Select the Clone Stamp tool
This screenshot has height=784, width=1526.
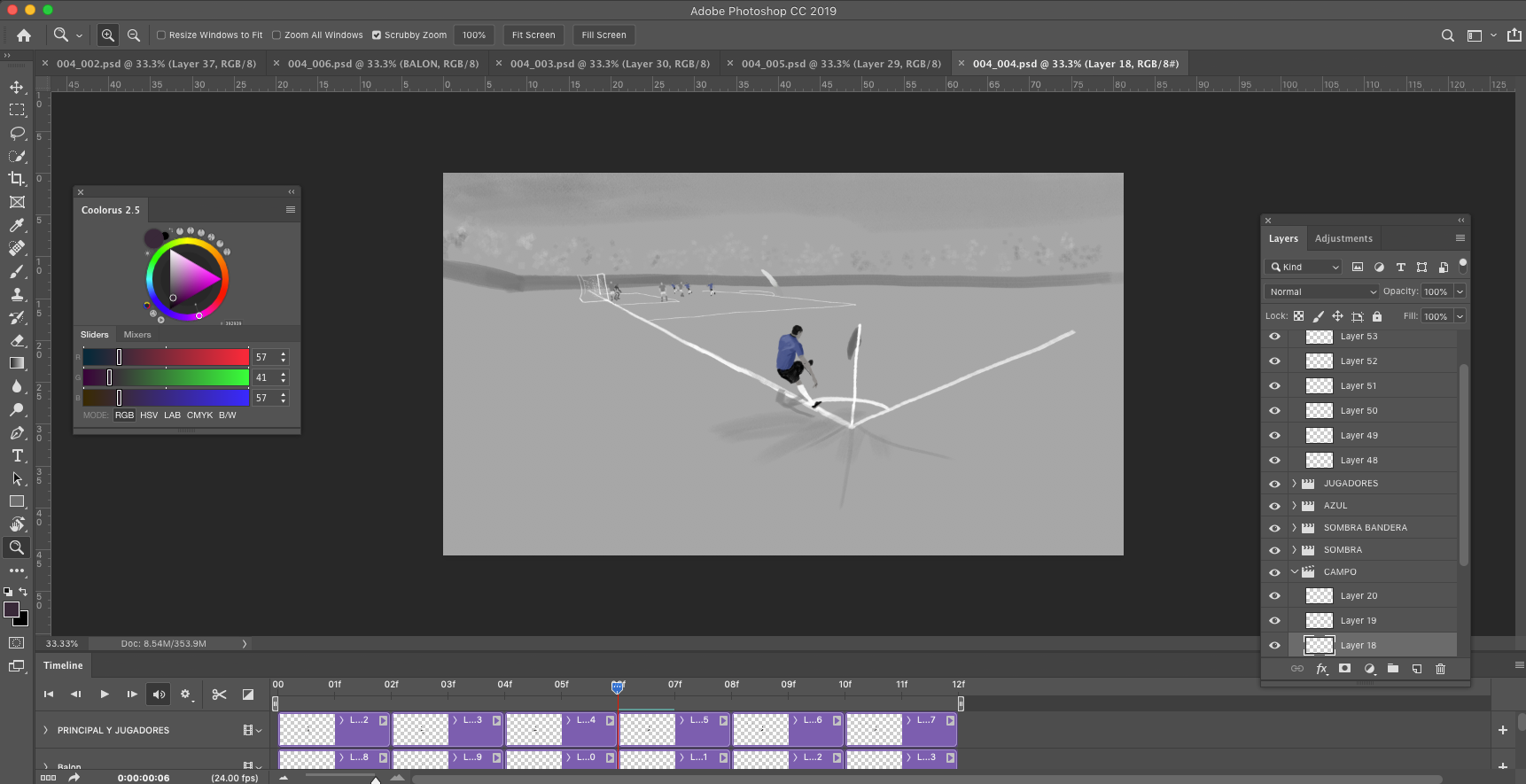coord(17,294)
